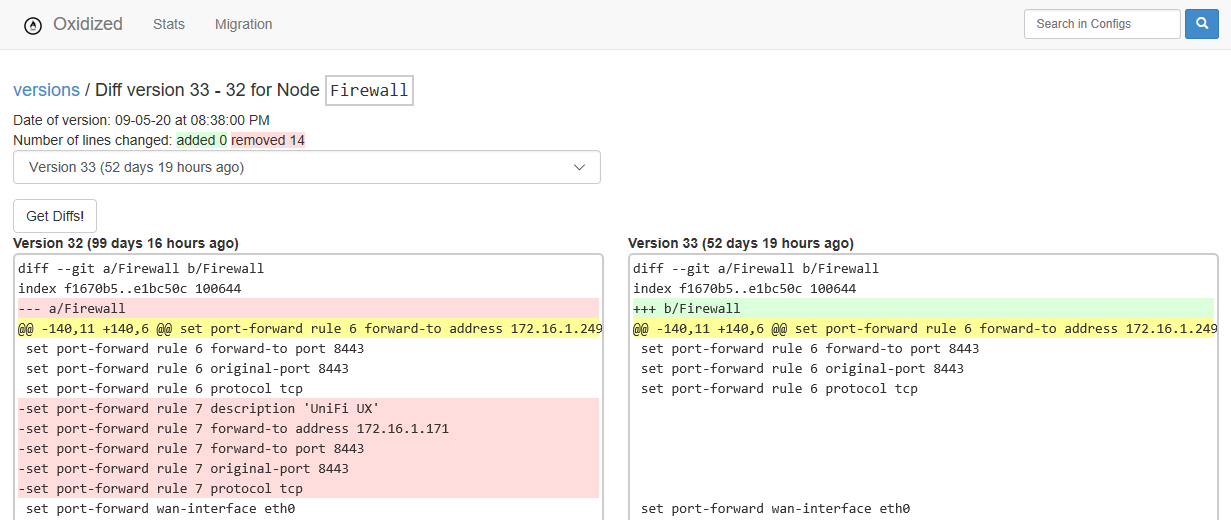Image resolution: width=1231 pixels, height=520 pixels.
Task: Click the yellow hunk header in Version 32
Action: coord(308,328)
